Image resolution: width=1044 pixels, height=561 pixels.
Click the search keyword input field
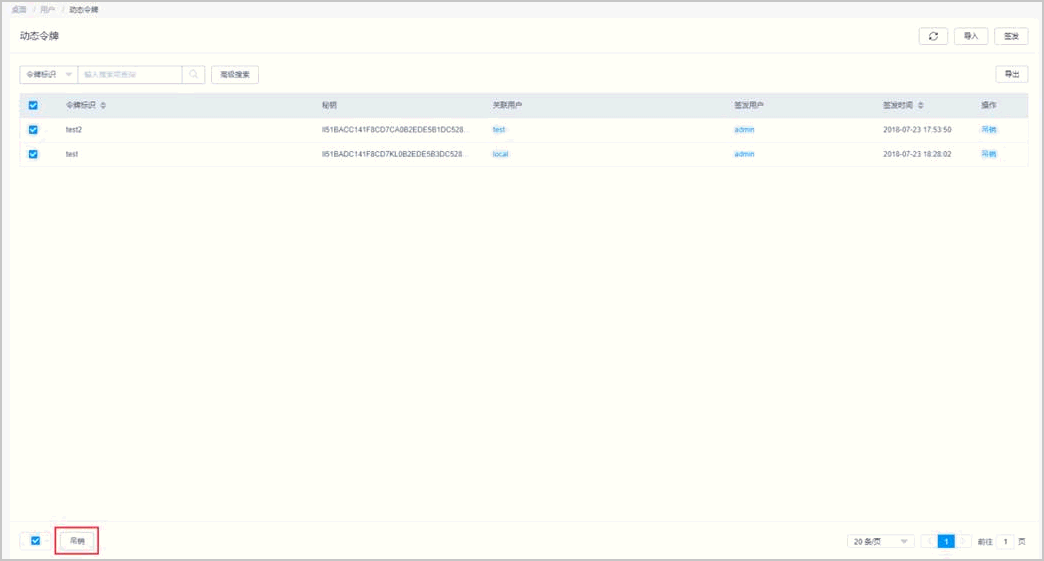130,74
